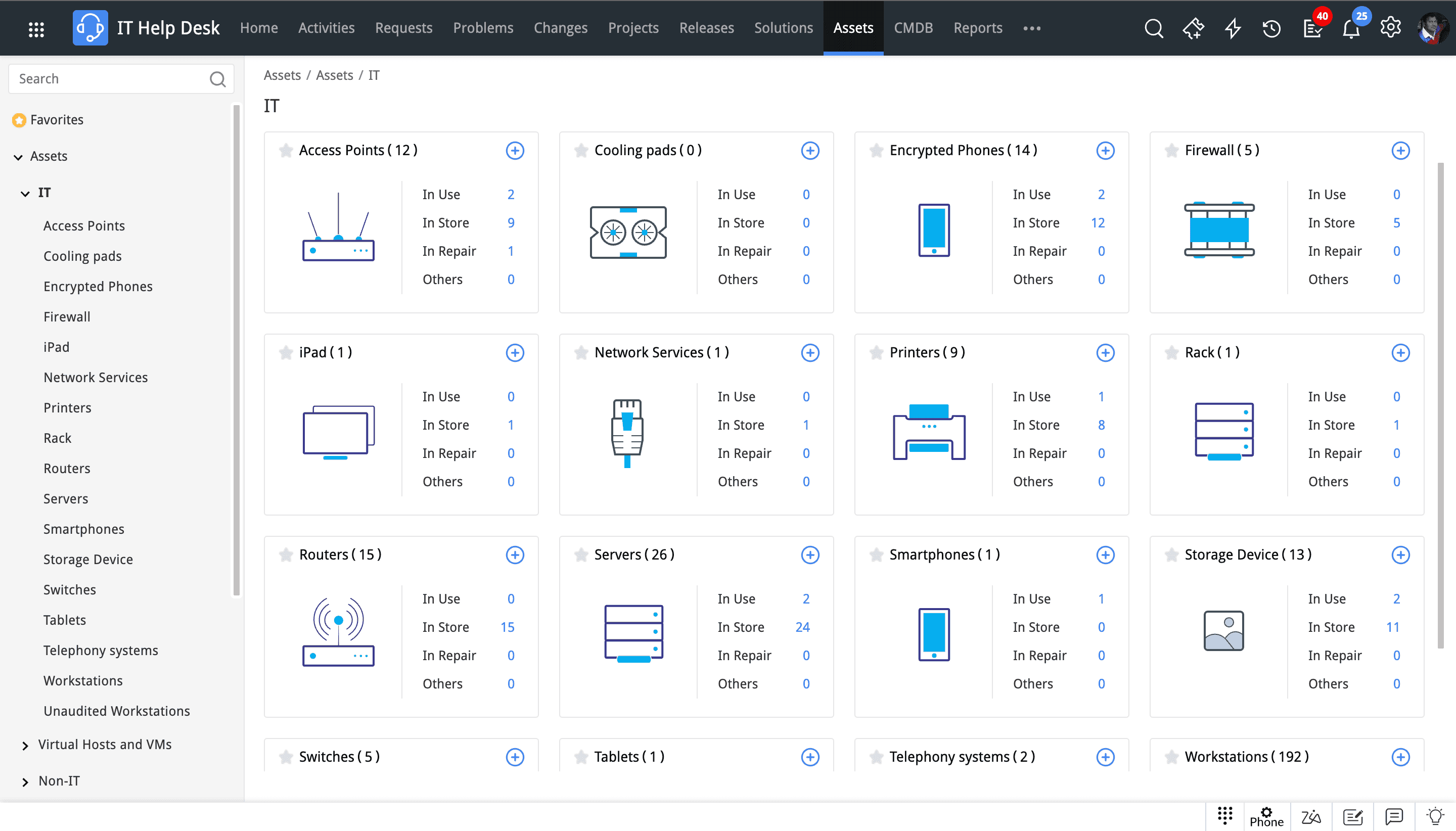Add new Cooling pads asset
Viewport: 1456px width, 831px height.
810,151
